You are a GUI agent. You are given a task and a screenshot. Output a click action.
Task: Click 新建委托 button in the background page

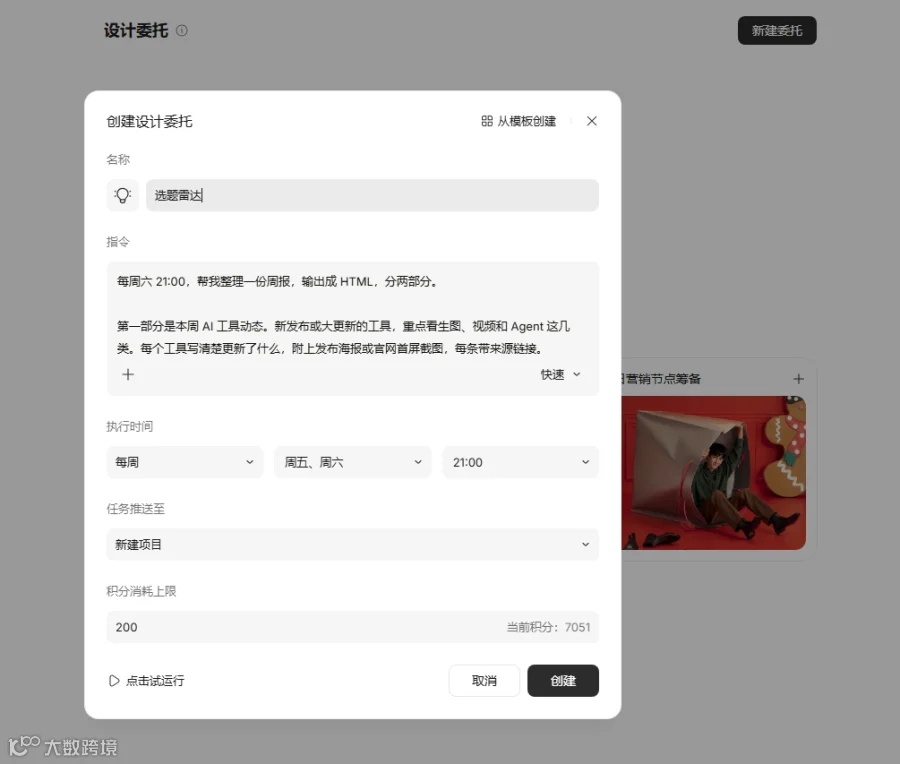click(x=777, y=30)
